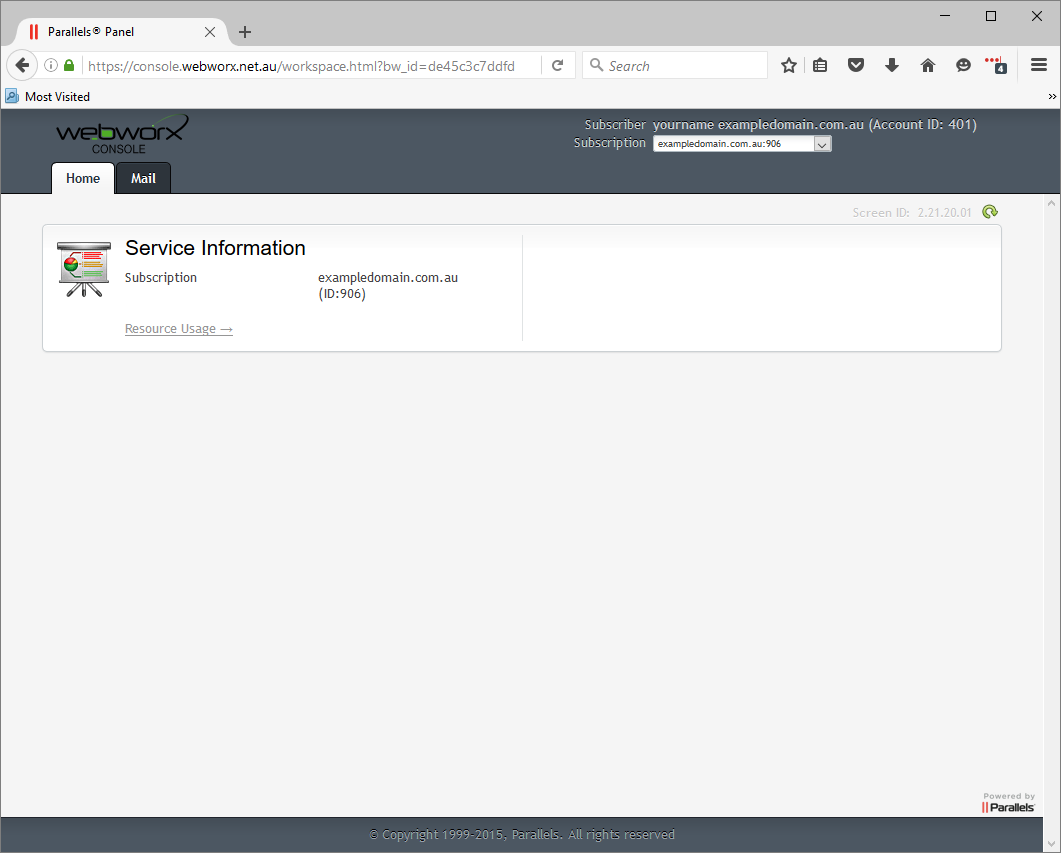Screen dimensions: 1061x853
Task: Reload the page using the address bar button
Action: (558, 66)
